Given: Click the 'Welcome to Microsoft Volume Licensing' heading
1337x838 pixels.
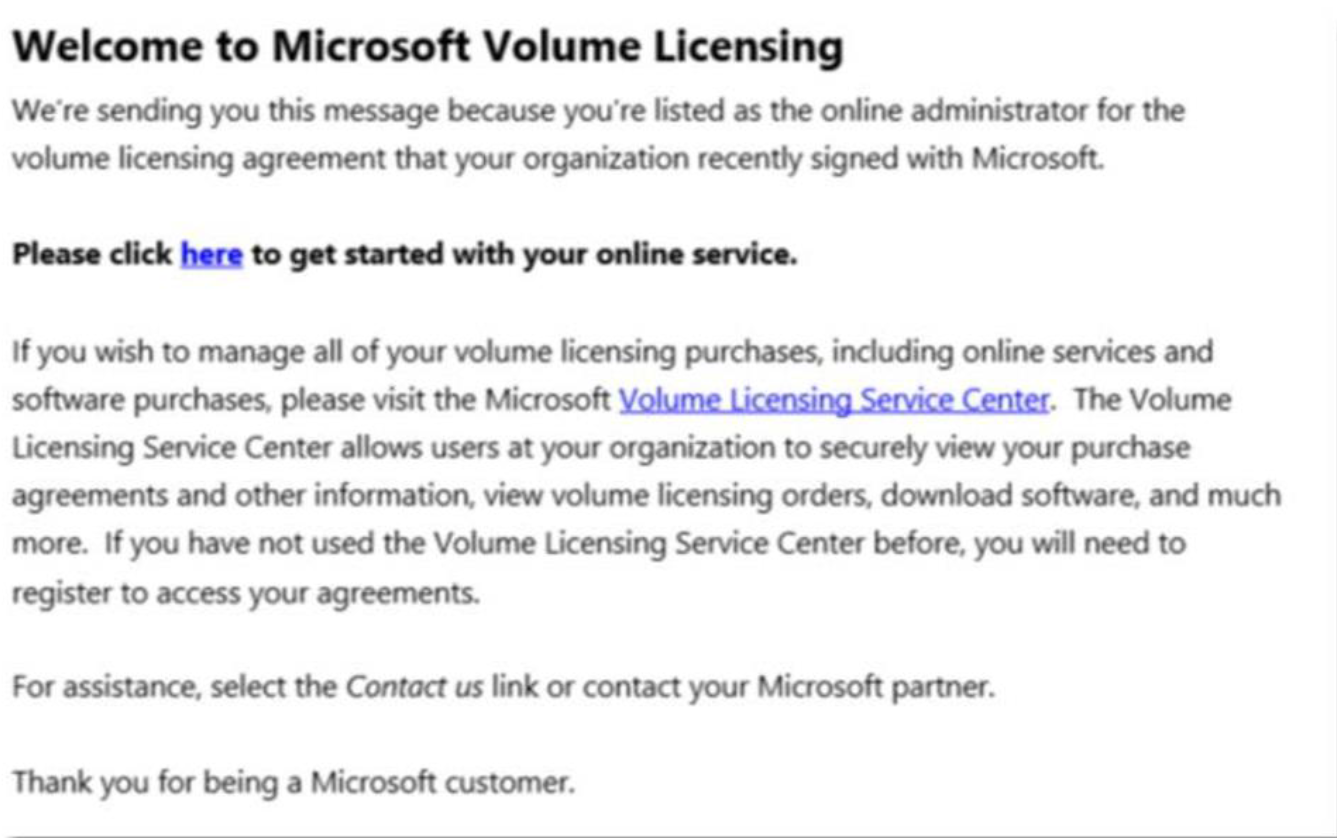Looking at the screenshot, I should pos(428,48).
